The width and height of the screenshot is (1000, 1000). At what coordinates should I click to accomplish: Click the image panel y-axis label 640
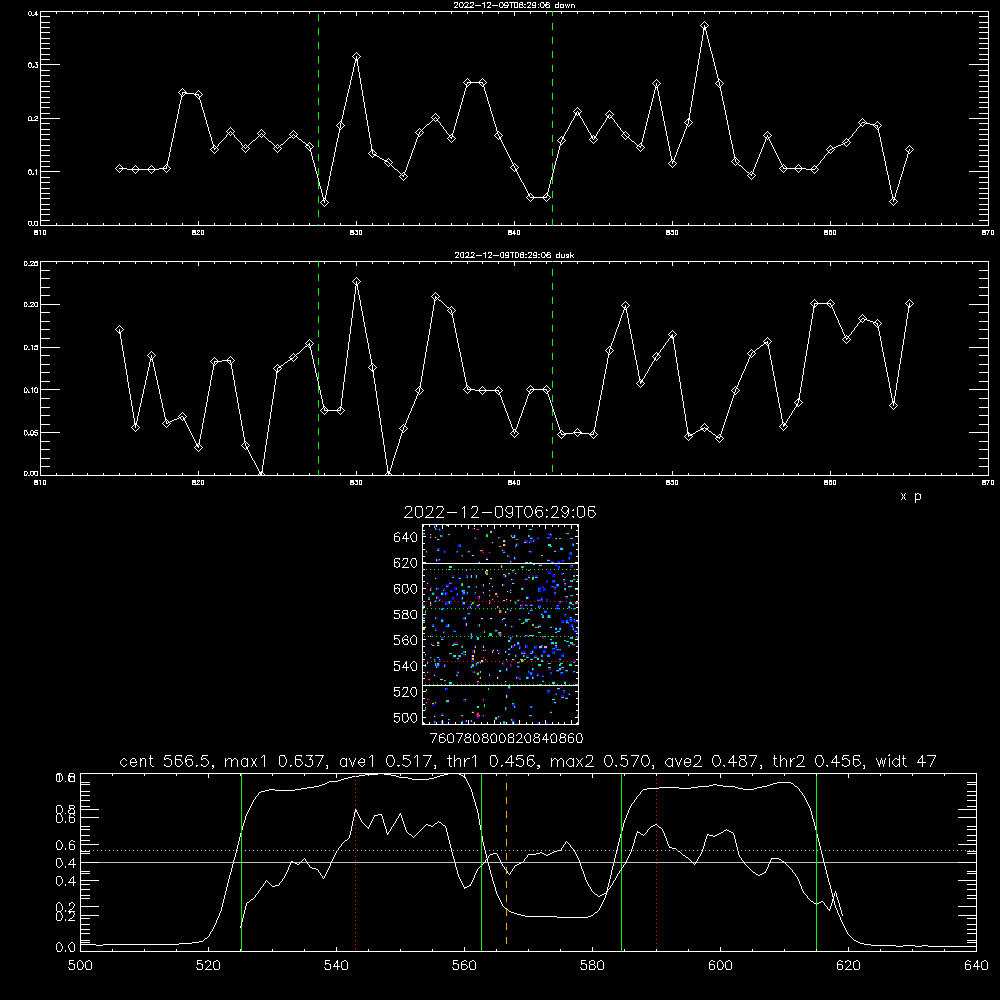click(406, 538)
